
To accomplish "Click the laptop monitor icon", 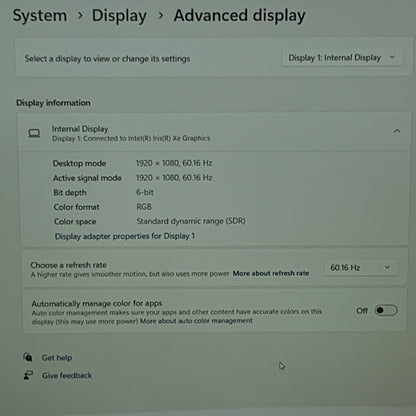I will tap(34, 134).
